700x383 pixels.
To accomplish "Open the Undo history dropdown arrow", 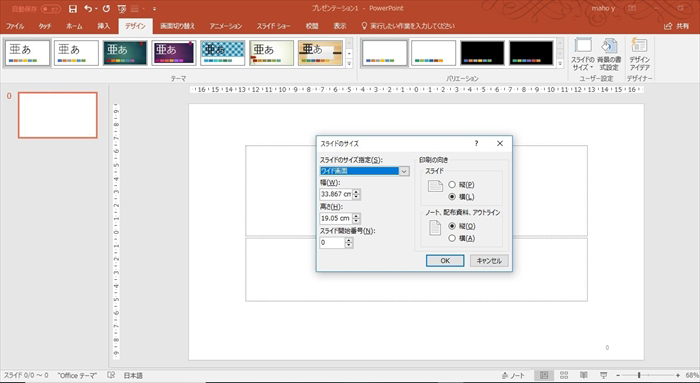I will point(96,9).
